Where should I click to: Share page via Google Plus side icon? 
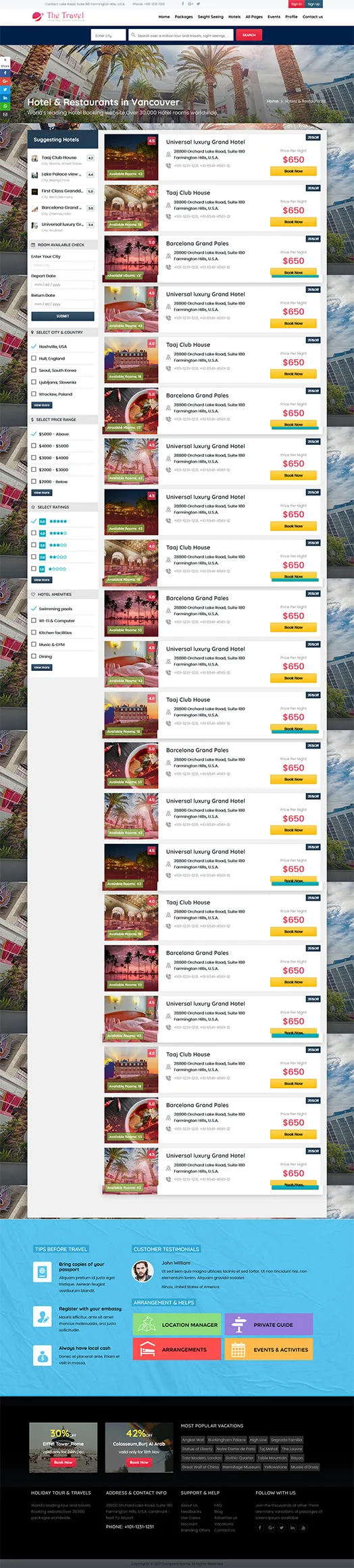tap(5, 81)
